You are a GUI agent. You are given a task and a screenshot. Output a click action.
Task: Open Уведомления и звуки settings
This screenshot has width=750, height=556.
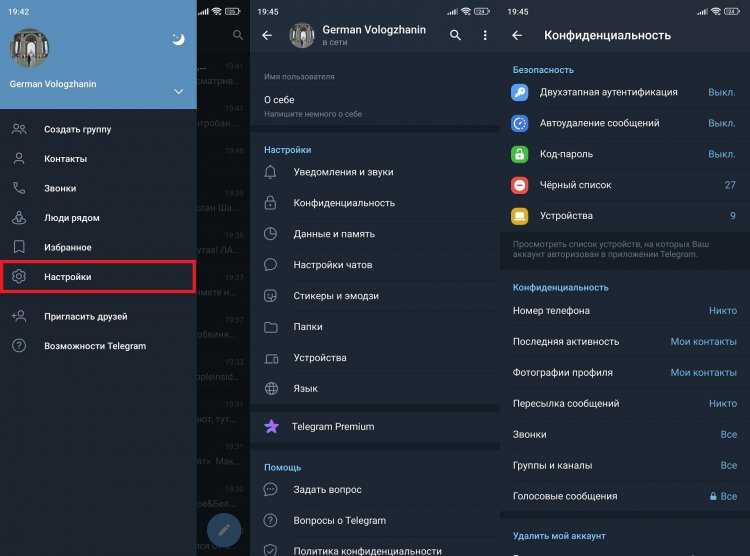pos(375,172)
